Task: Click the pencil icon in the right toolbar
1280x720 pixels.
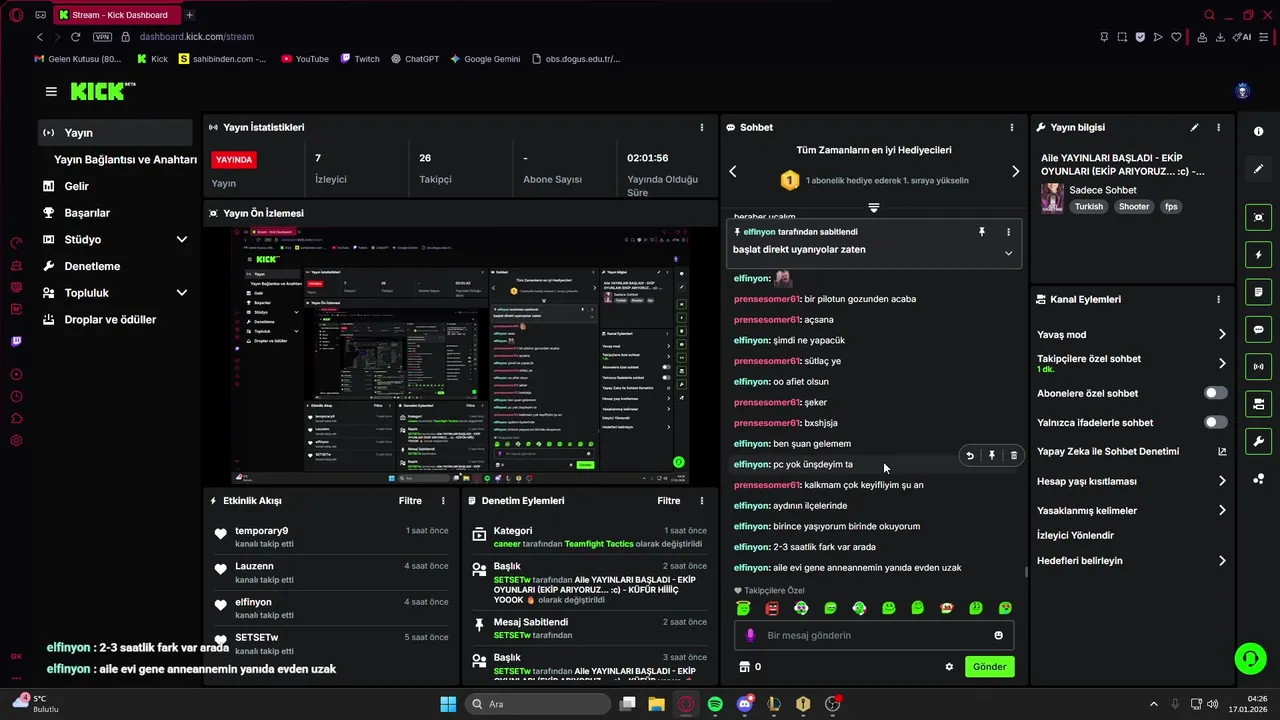Action: click(1258, 169)
